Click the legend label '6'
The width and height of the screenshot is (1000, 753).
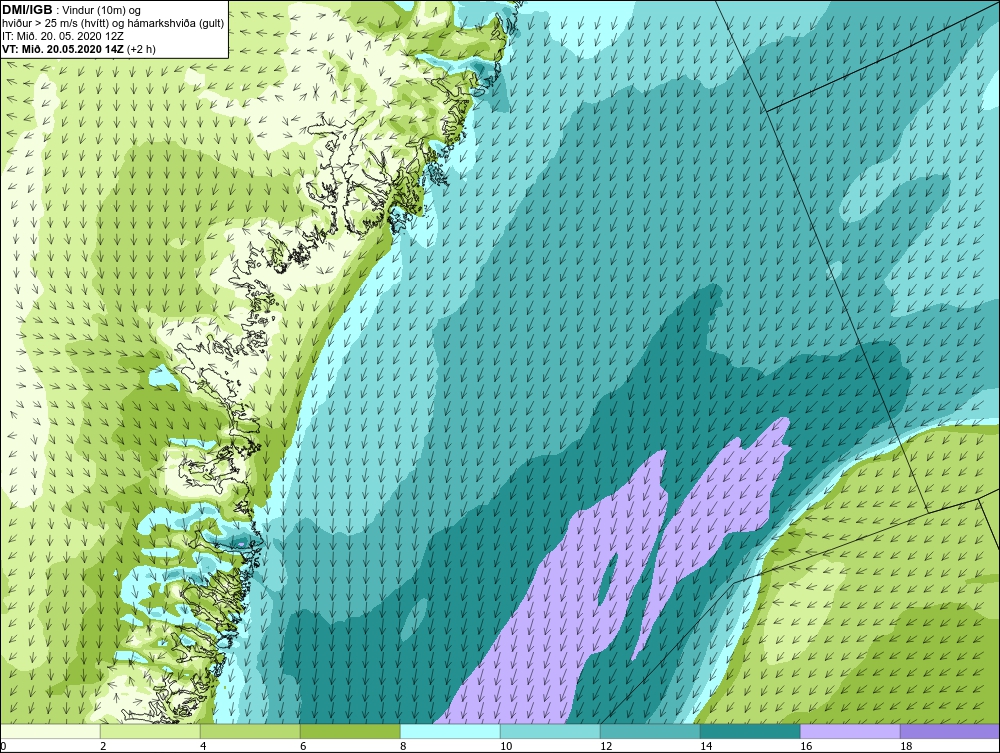click(303, 746)
